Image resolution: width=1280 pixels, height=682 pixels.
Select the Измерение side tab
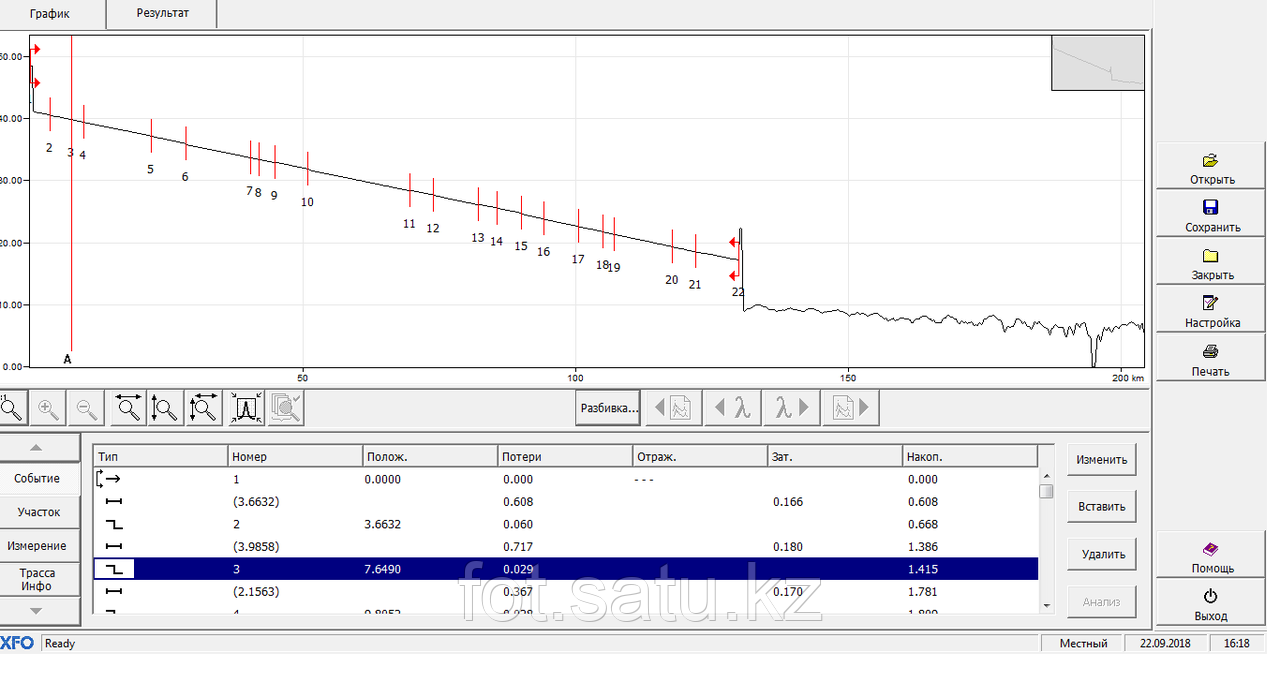40,546
